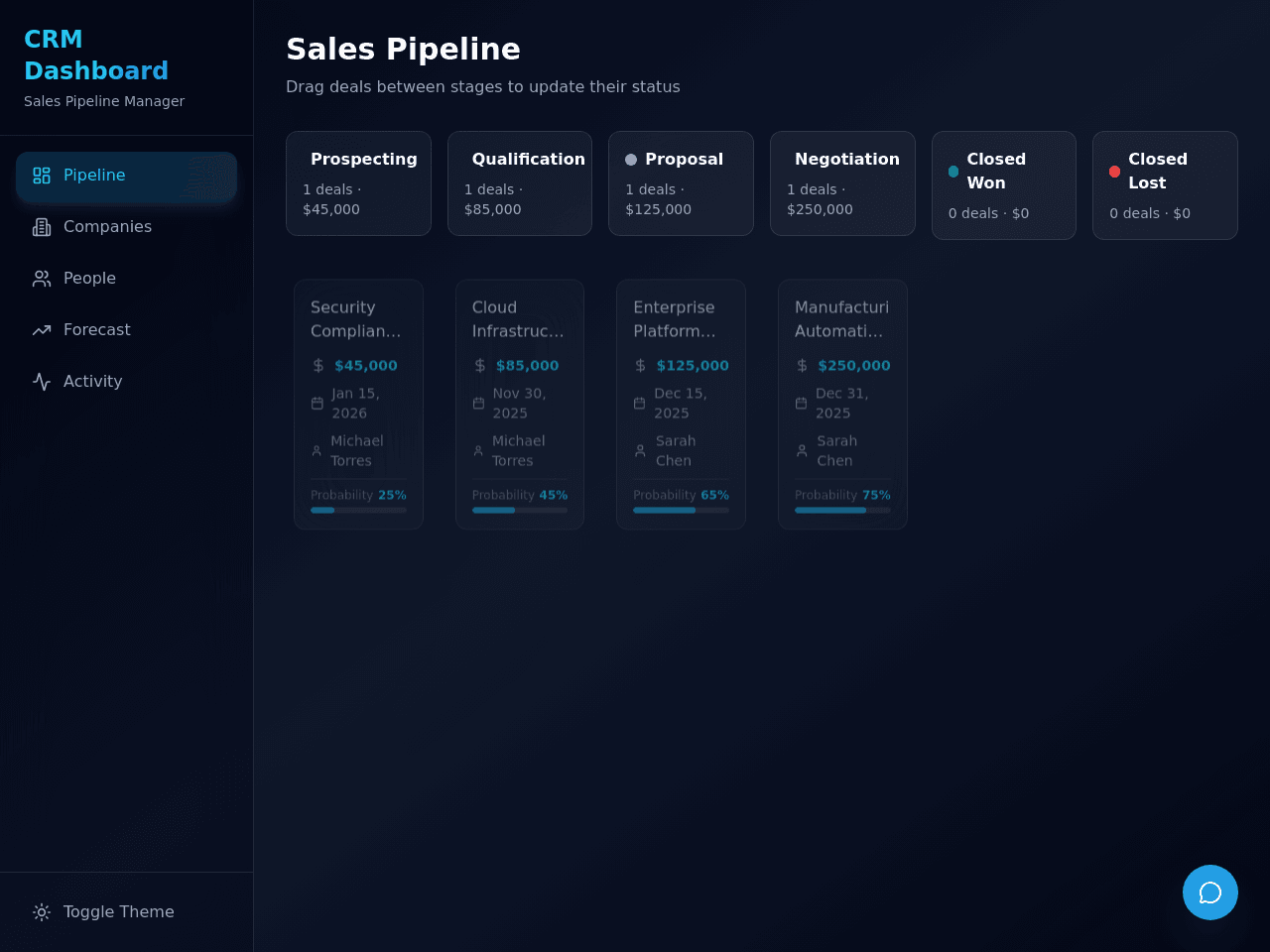The image size is (1270, 952).
Task: Click the Forecast trending arrow icon
Action: 42,330
